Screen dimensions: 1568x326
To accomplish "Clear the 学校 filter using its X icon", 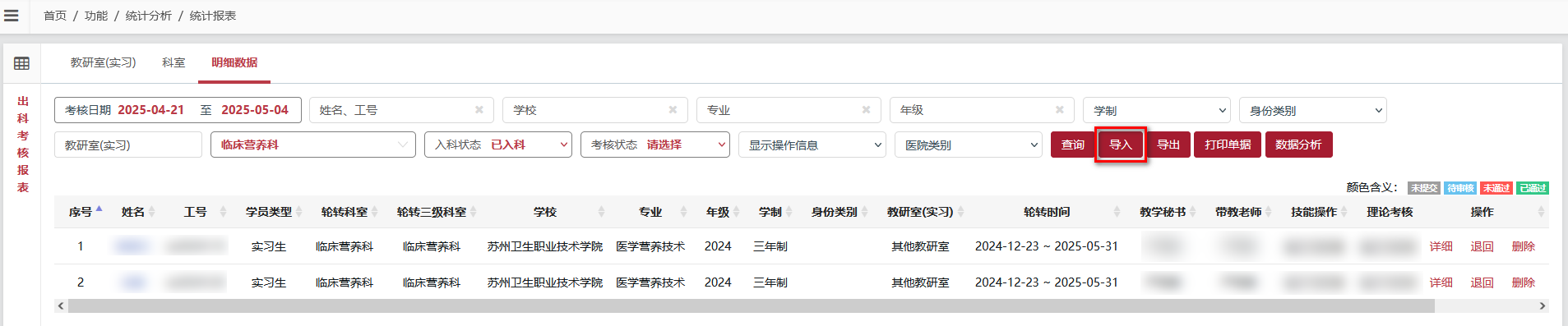I will [673, 110].
